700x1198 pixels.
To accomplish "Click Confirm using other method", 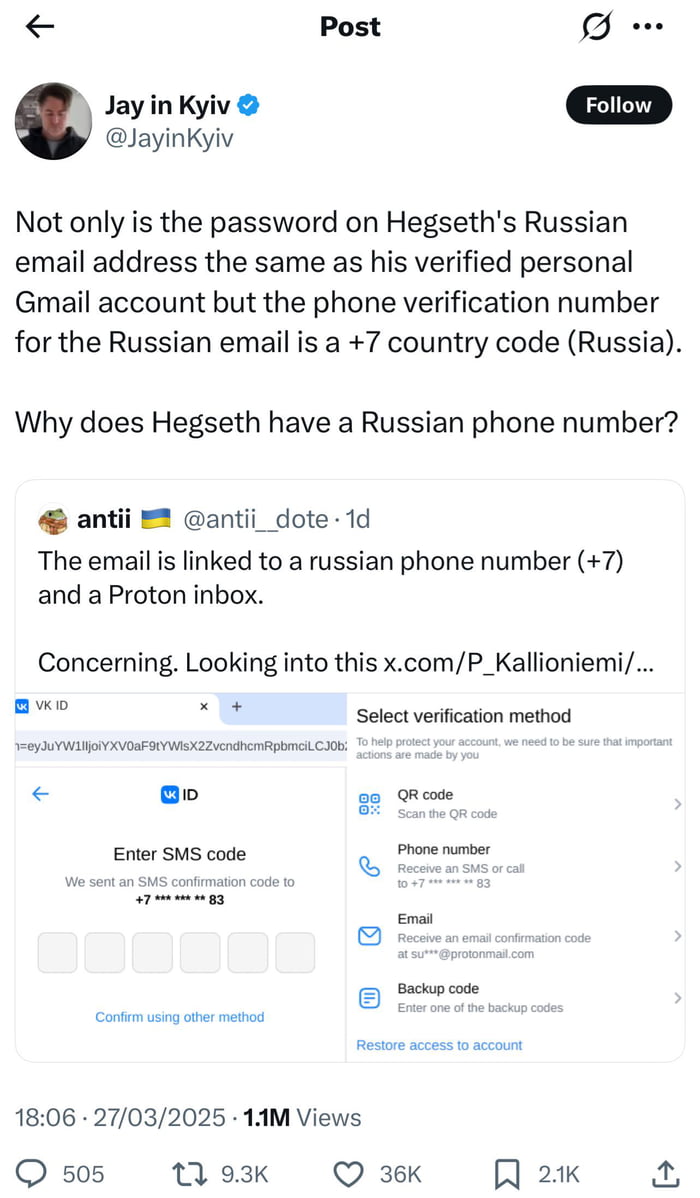I will (x=179, y=1017).
